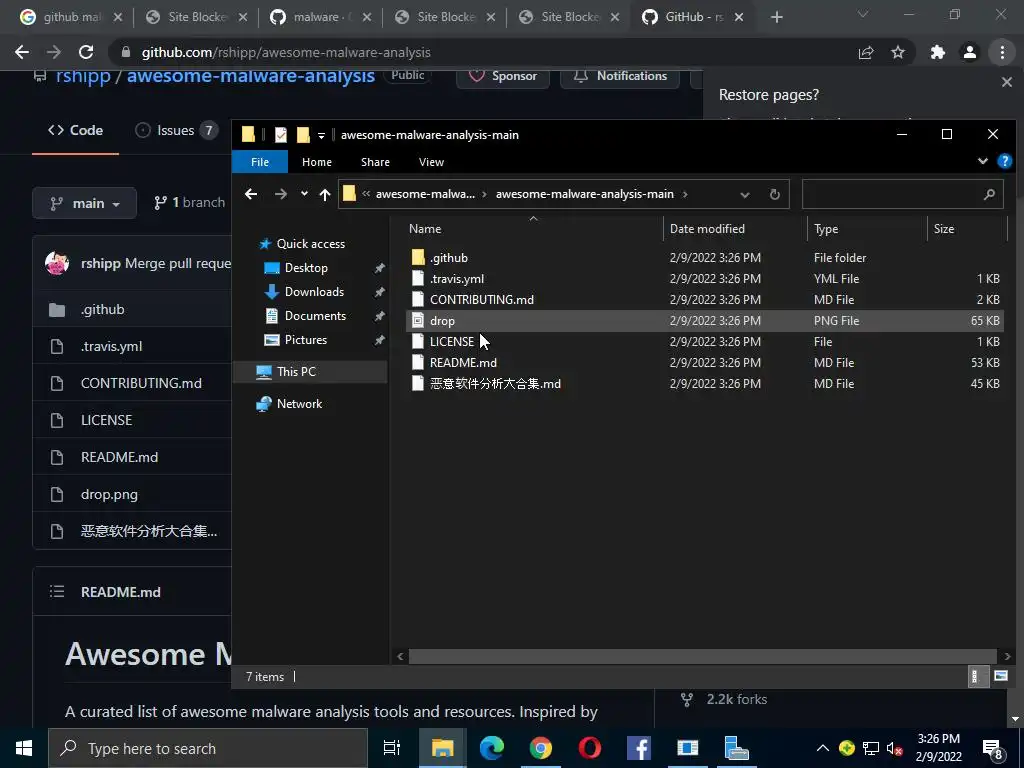This screenshot has width=1024, height=768.
Task: Close the Restore pages popup
Action: (1006, 82)
